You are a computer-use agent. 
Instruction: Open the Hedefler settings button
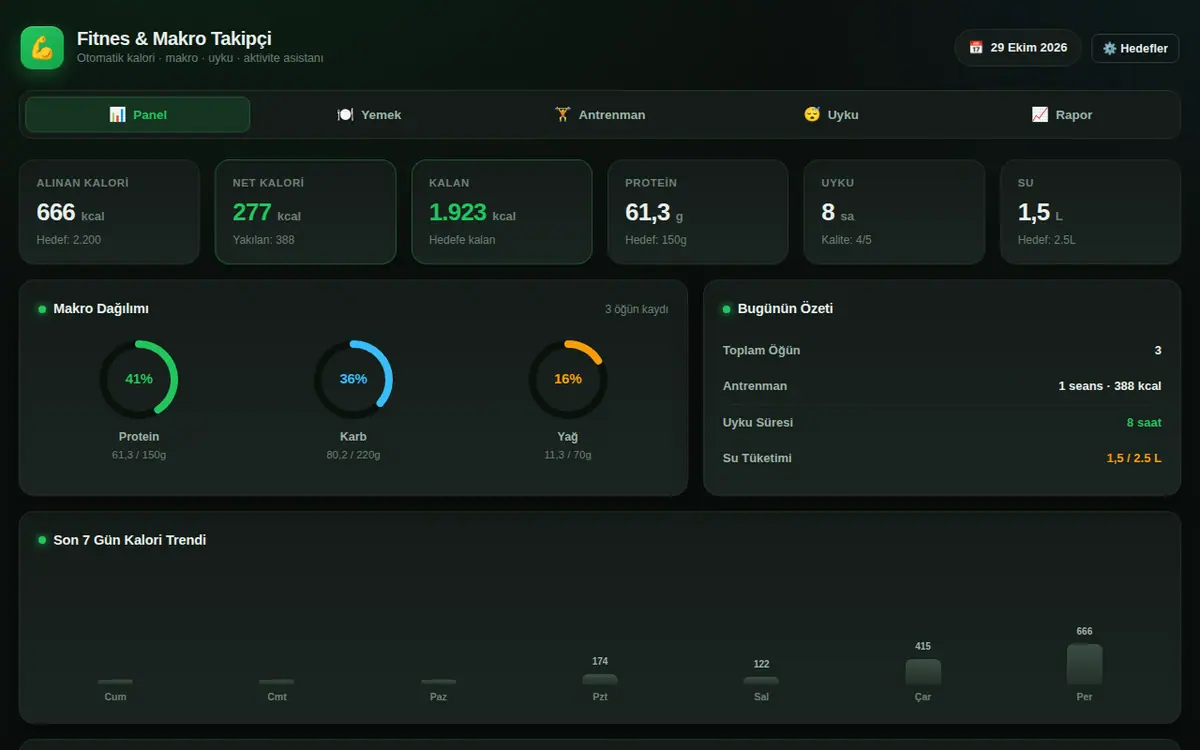(x=1135, y=48)
